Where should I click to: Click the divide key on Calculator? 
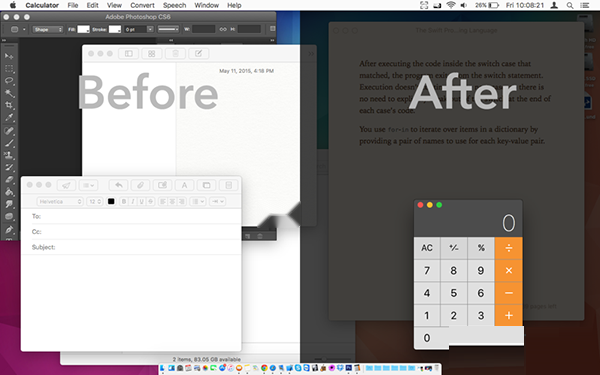coord(509,248)
